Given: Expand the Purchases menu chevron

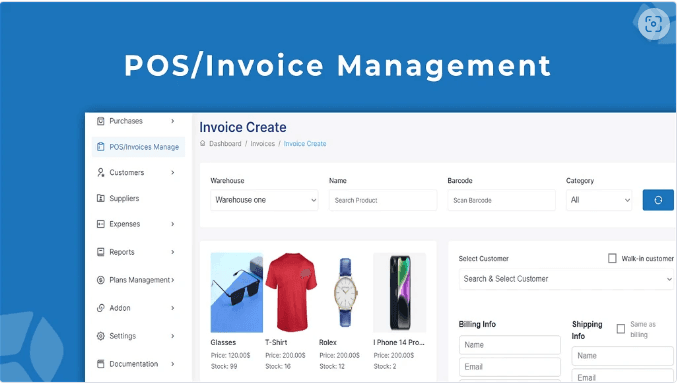Looking at the screenshot, I should pos(173,121).
